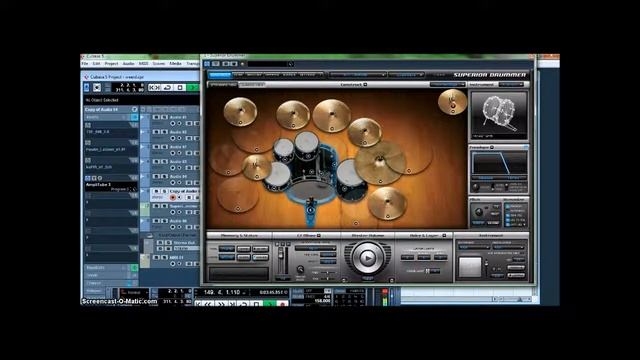Open the left dropdown in lower Instrument section

(474, 247)
